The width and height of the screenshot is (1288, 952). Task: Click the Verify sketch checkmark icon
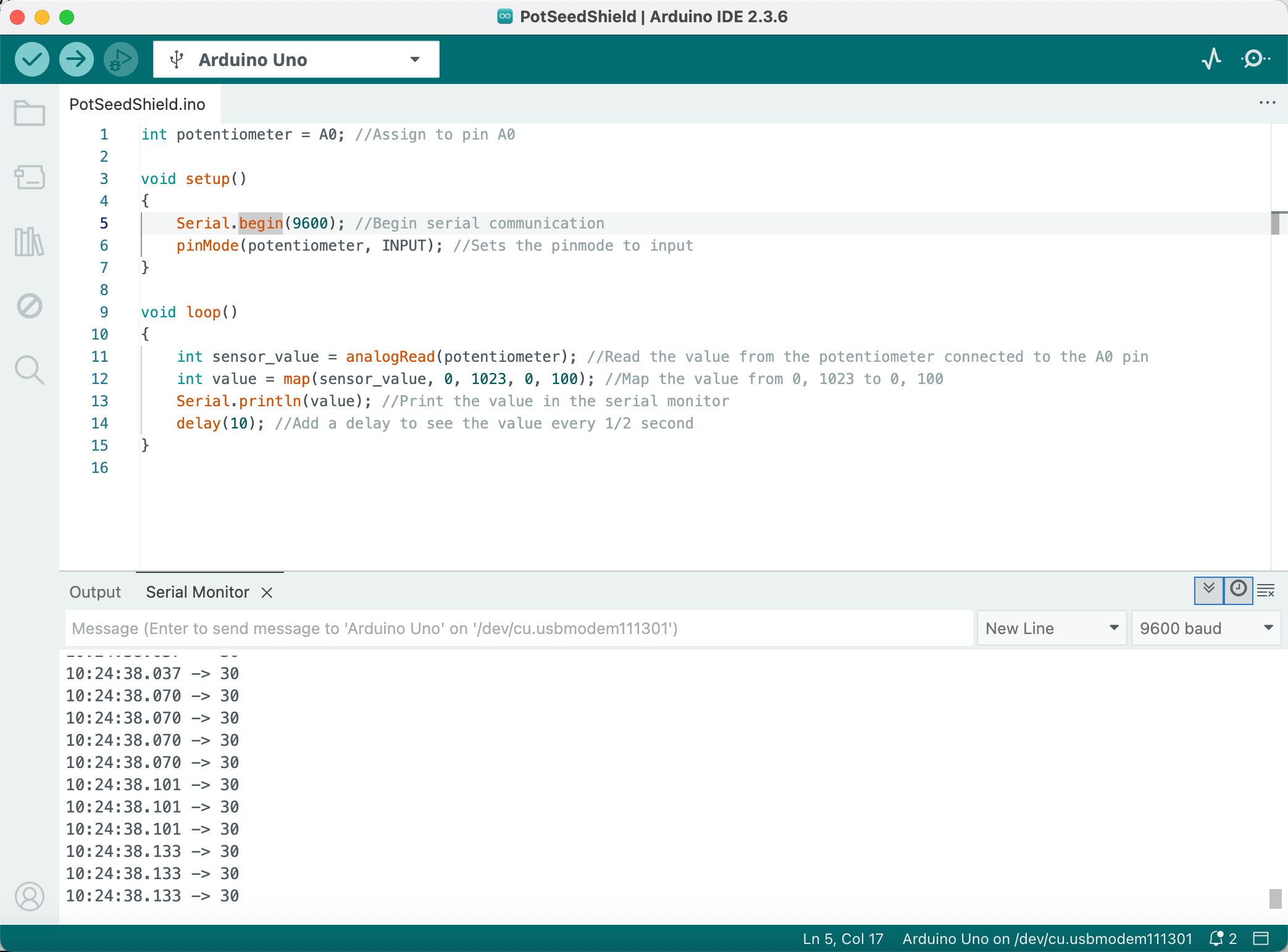[x=31, y=59]
